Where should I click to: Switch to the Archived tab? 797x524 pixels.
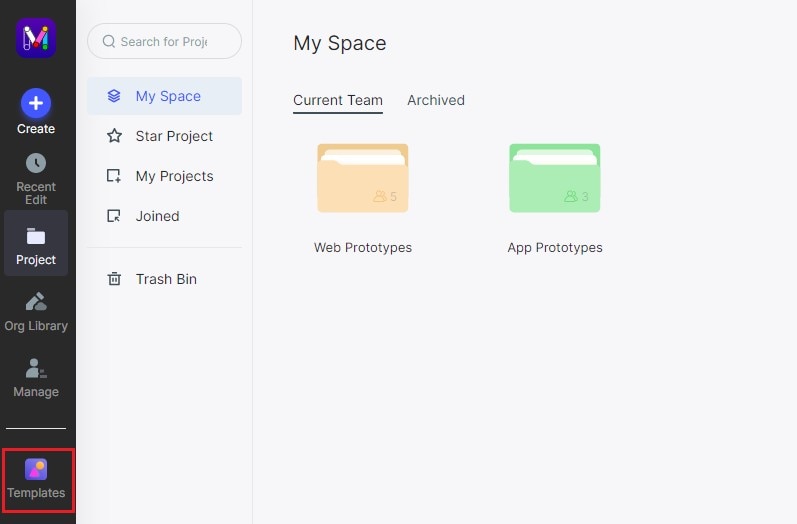click(436, 100)
